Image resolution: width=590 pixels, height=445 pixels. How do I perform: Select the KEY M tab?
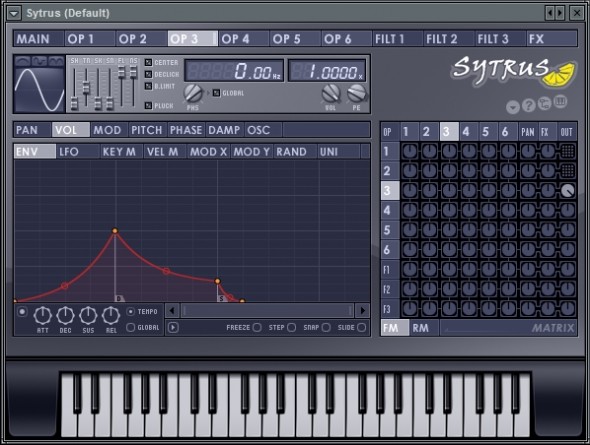[x=122, y=152]
